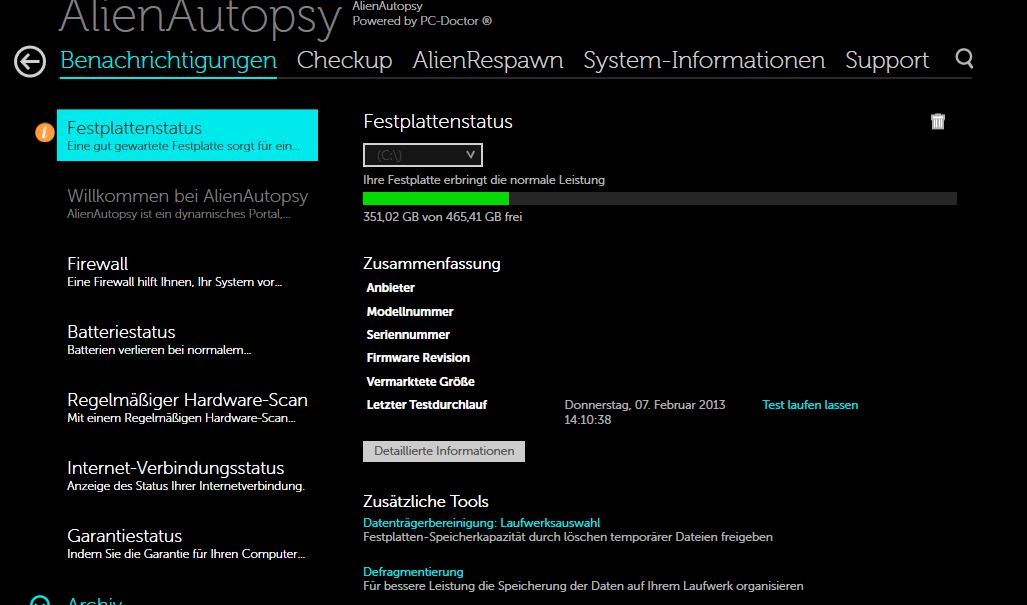Select the Garantiestatus notification
1027x605 pixels.
(x=186, y=543)
